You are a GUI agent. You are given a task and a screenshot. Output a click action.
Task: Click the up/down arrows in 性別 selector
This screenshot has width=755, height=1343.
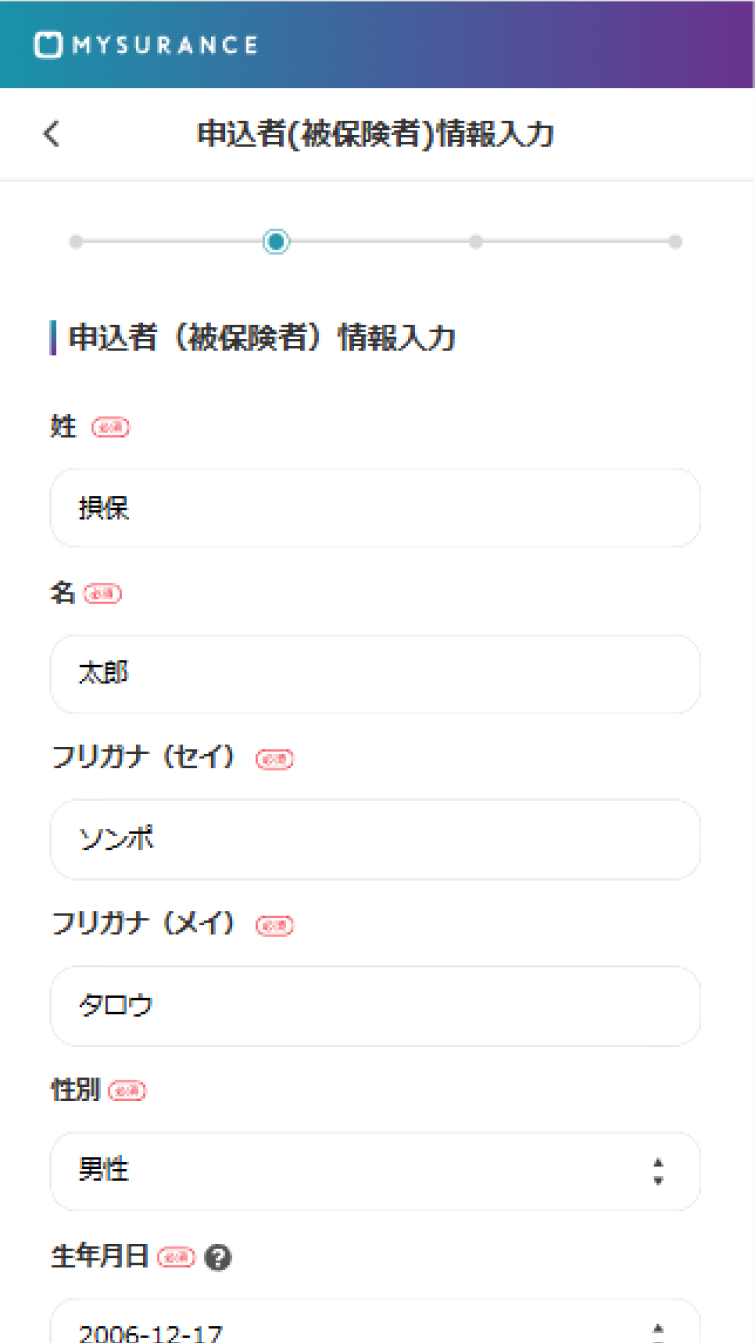point(658,1171)
